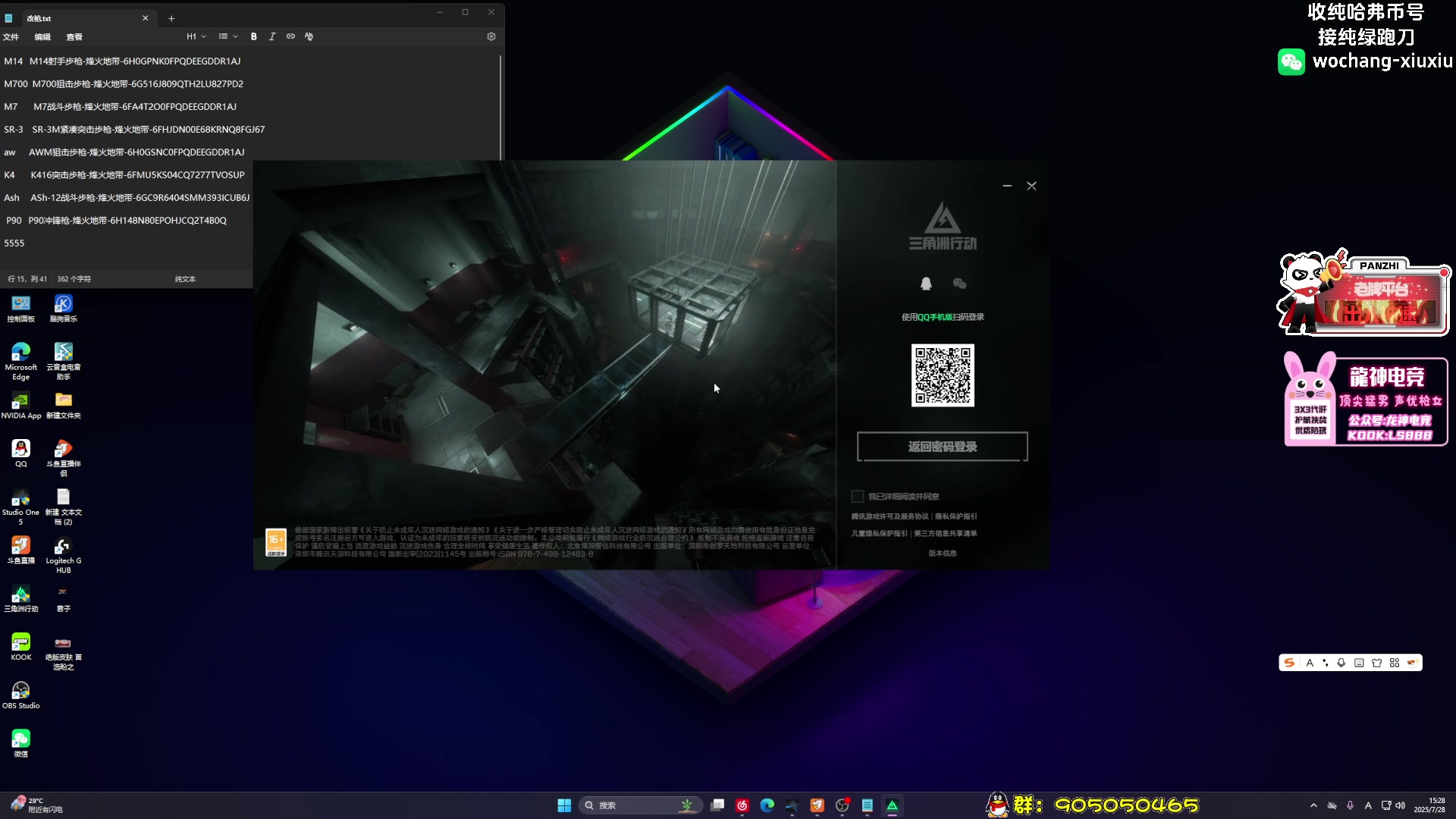This screenshot has height=819, width=1456.
Task: Click 返回密码登录 button
Action: click(943, 447)
